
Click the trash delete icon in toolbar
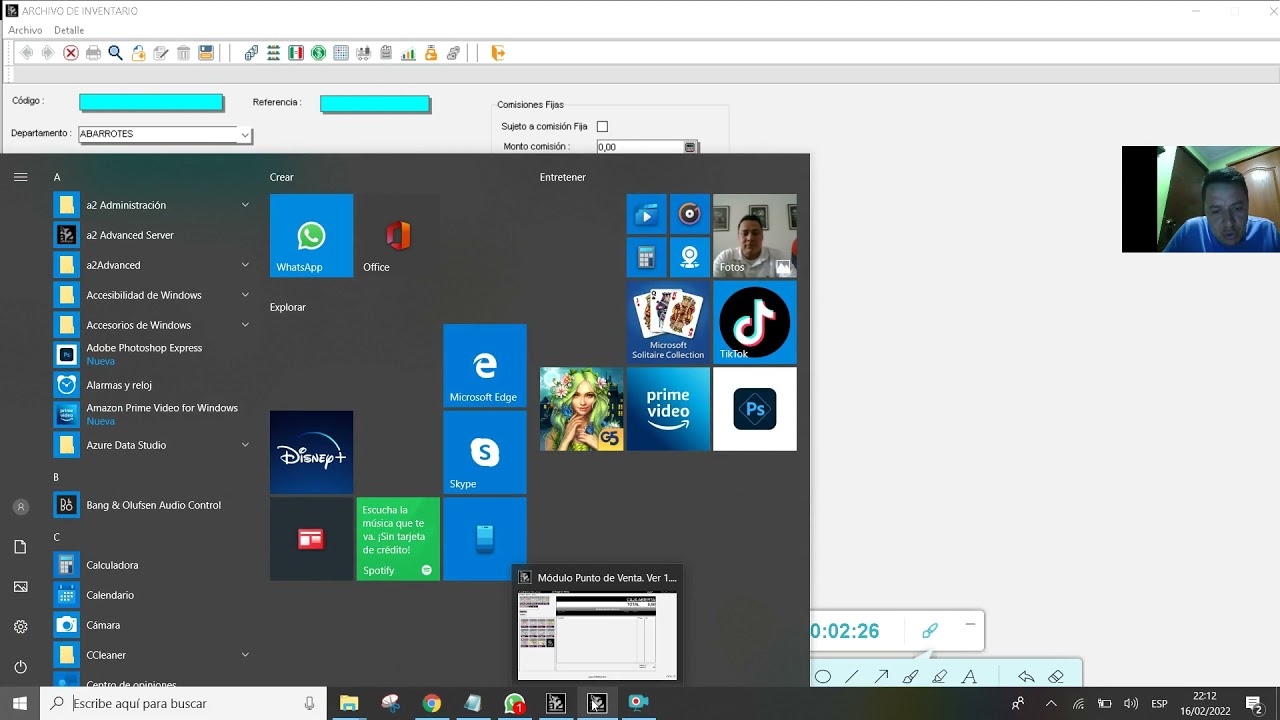183,53
